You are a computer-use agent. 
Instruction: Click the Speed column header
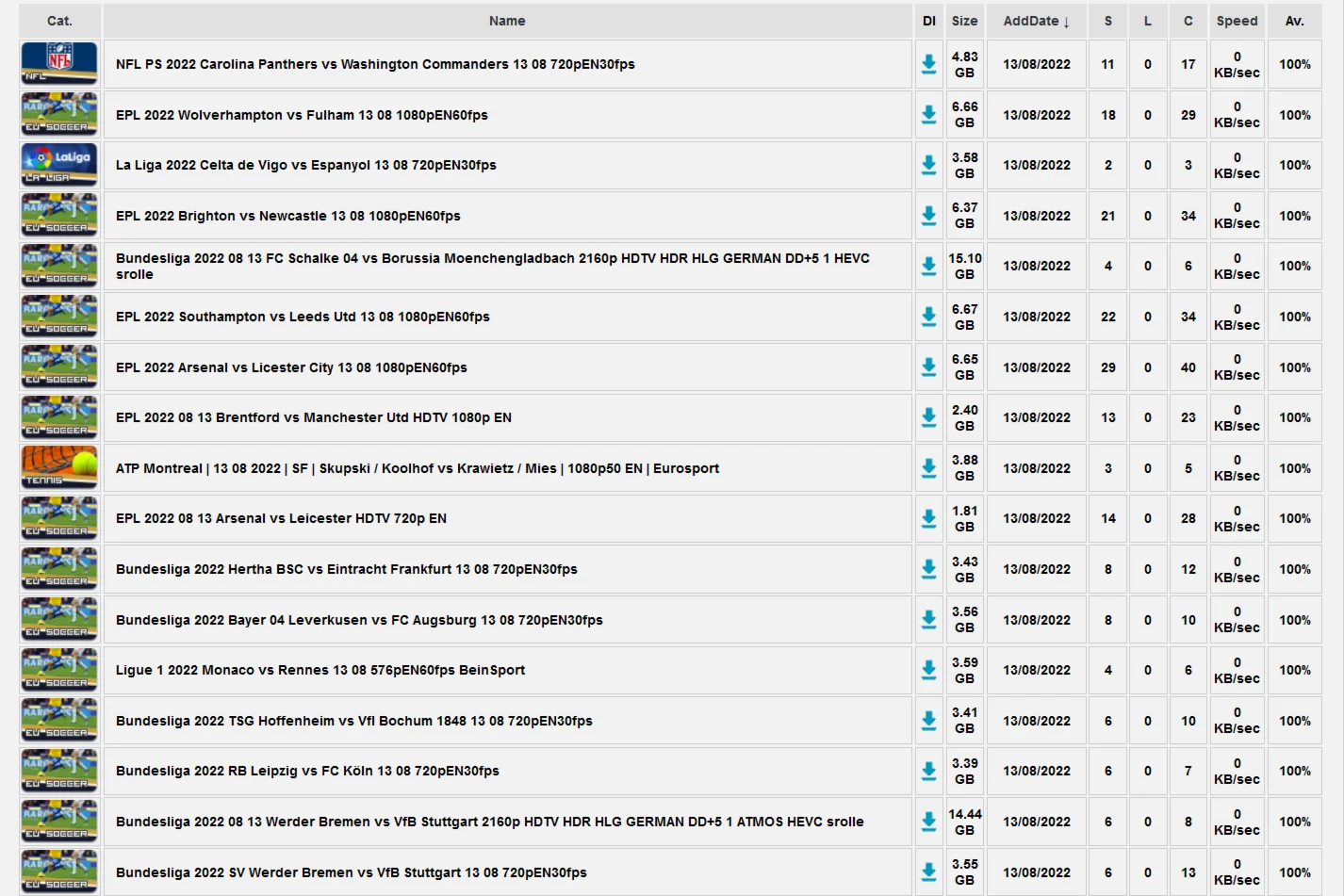1237,21
